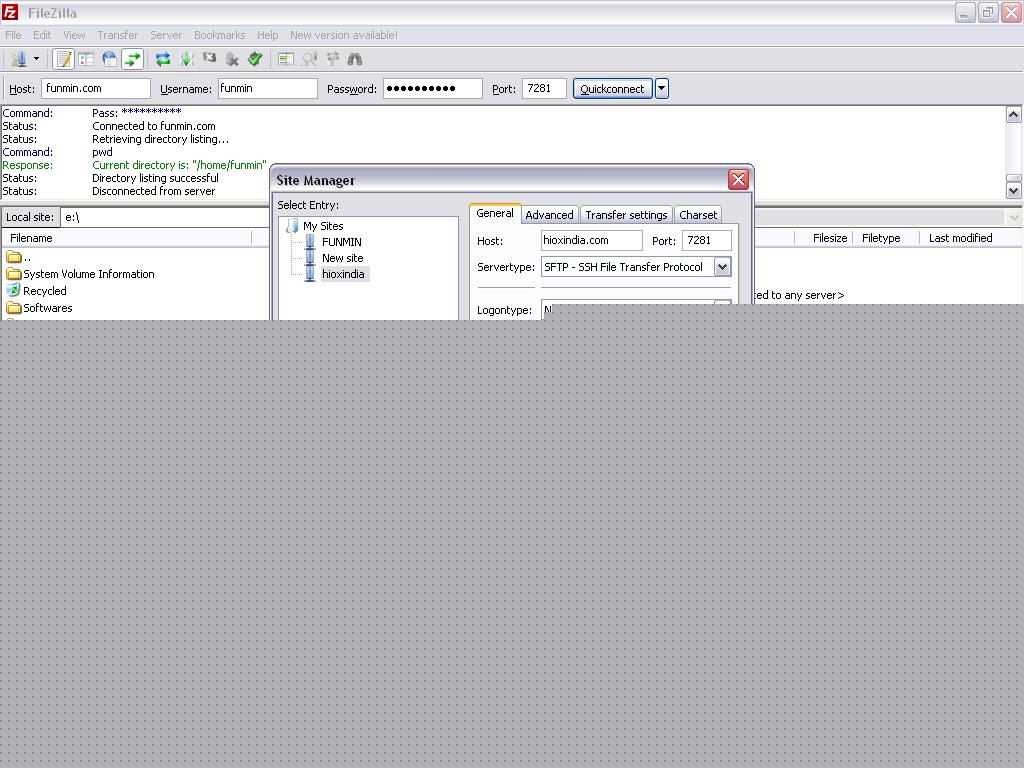Click the parent directory folder icon
This screenshot has width=1024, height=768.
pos(14,257)
